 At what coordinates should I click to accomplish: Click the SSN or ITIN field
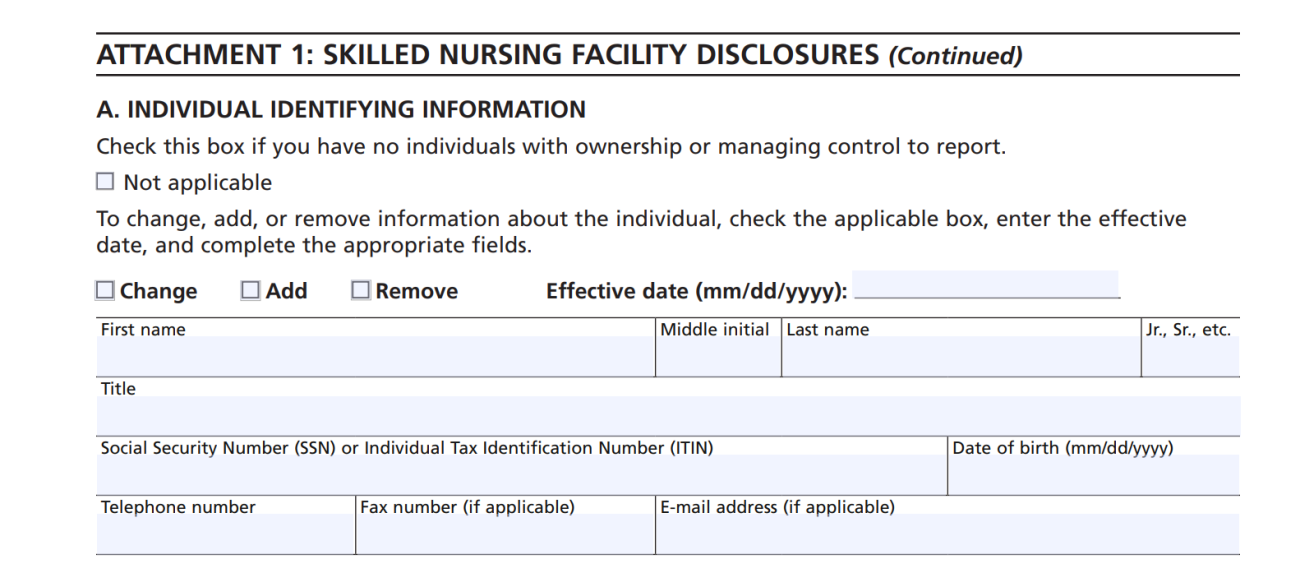pos(521,474)
